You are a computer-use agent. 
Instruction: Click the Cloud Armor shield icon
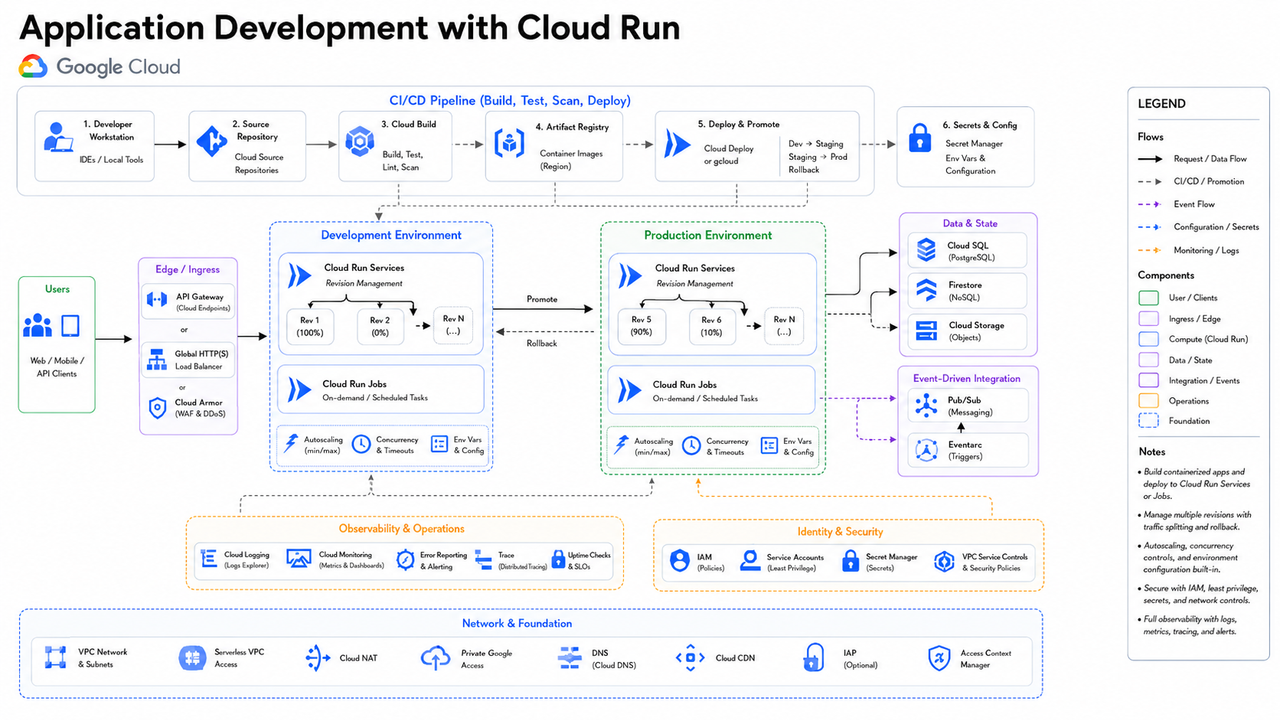[157, 408]
